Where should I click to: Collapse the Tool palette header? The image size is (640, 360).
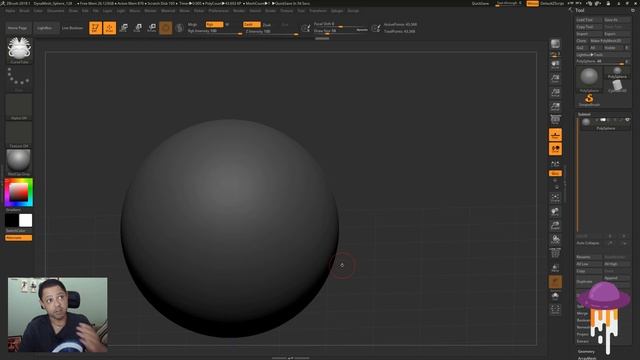[580, 10]
